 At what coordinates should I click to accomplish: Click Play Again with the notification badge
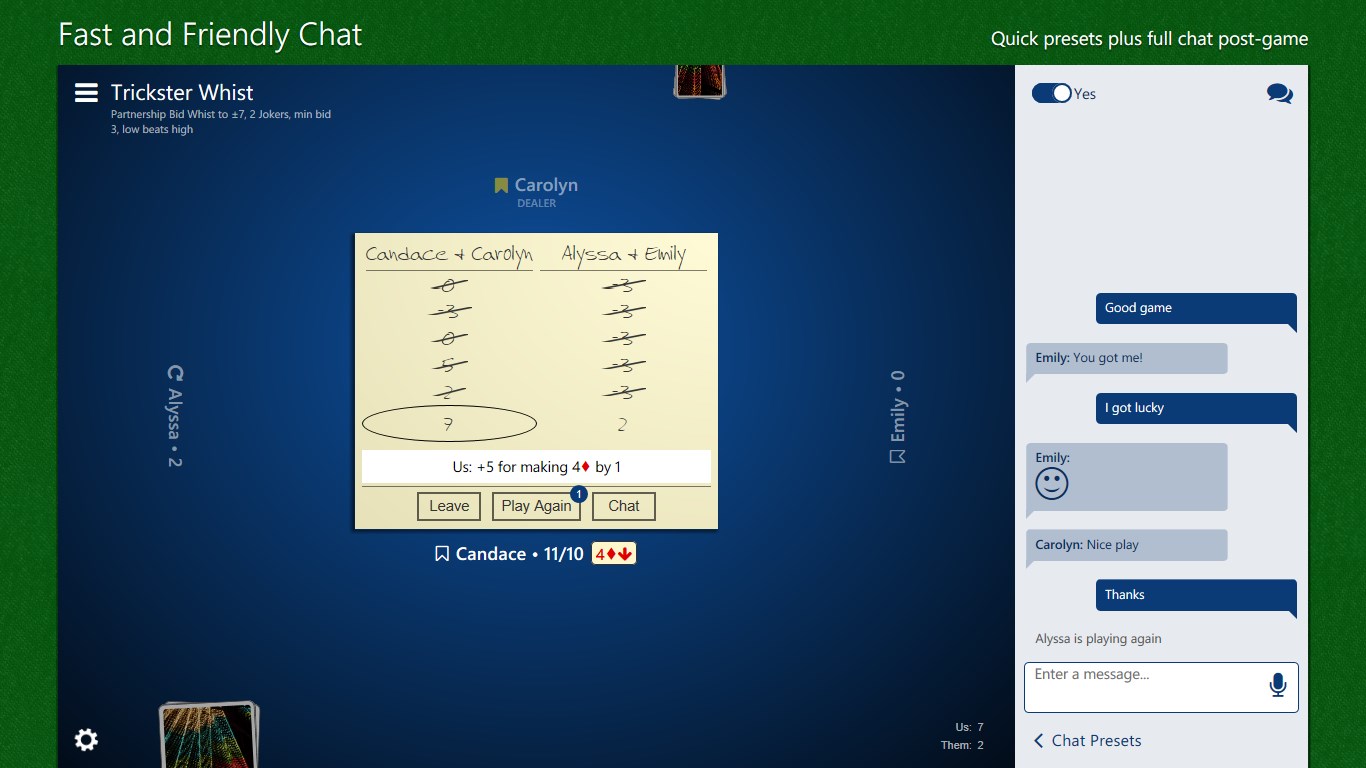537,506
